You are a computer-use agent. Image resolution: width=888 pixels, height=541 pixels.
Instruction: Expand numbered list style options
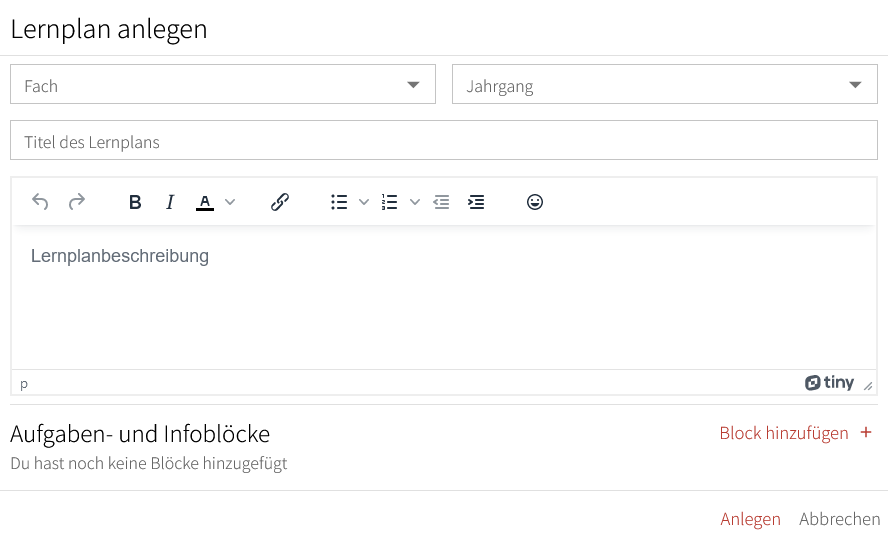[415, 202]
